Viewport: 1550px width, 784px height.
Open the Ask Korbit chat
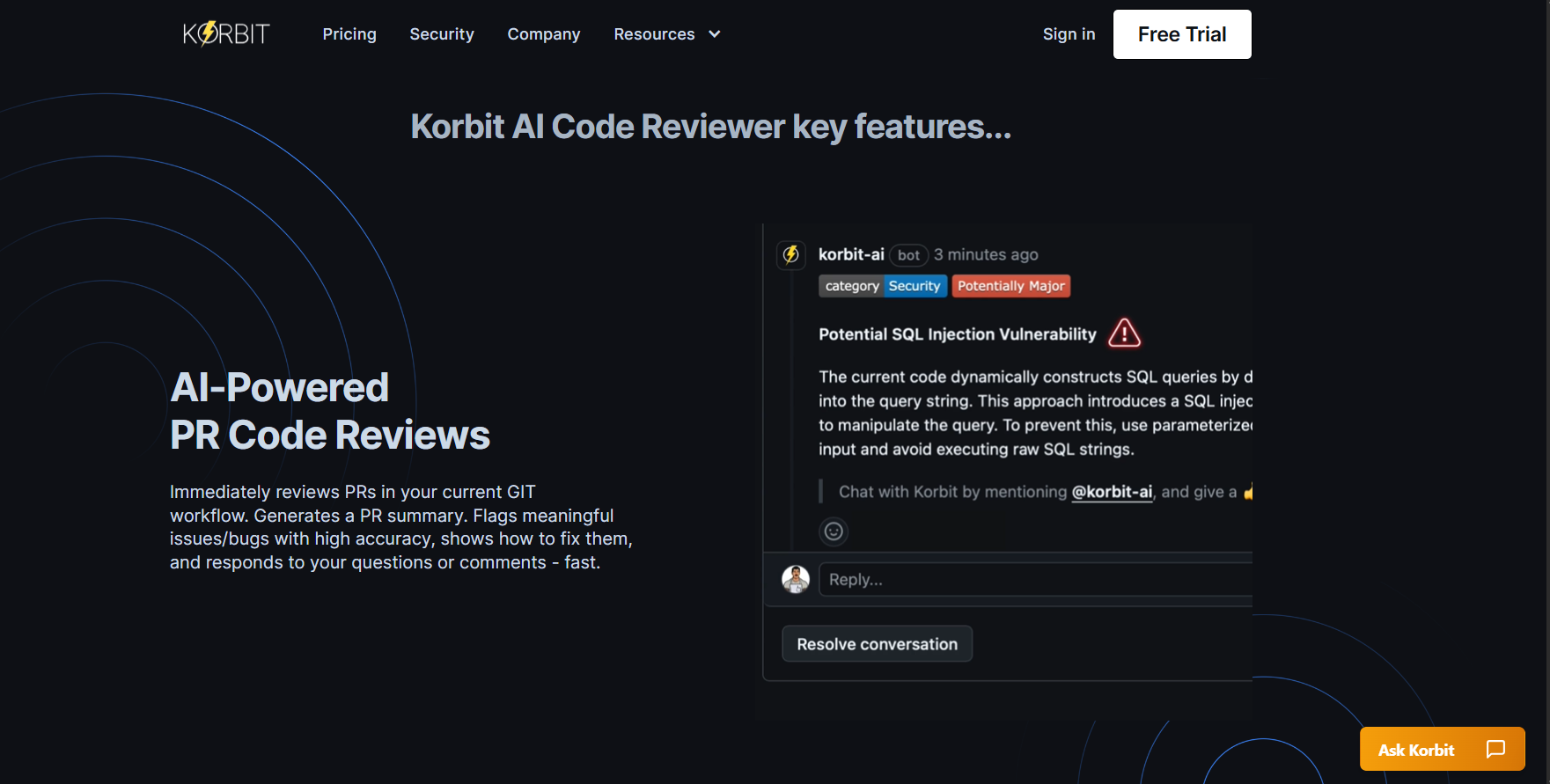click(1442, 749)
